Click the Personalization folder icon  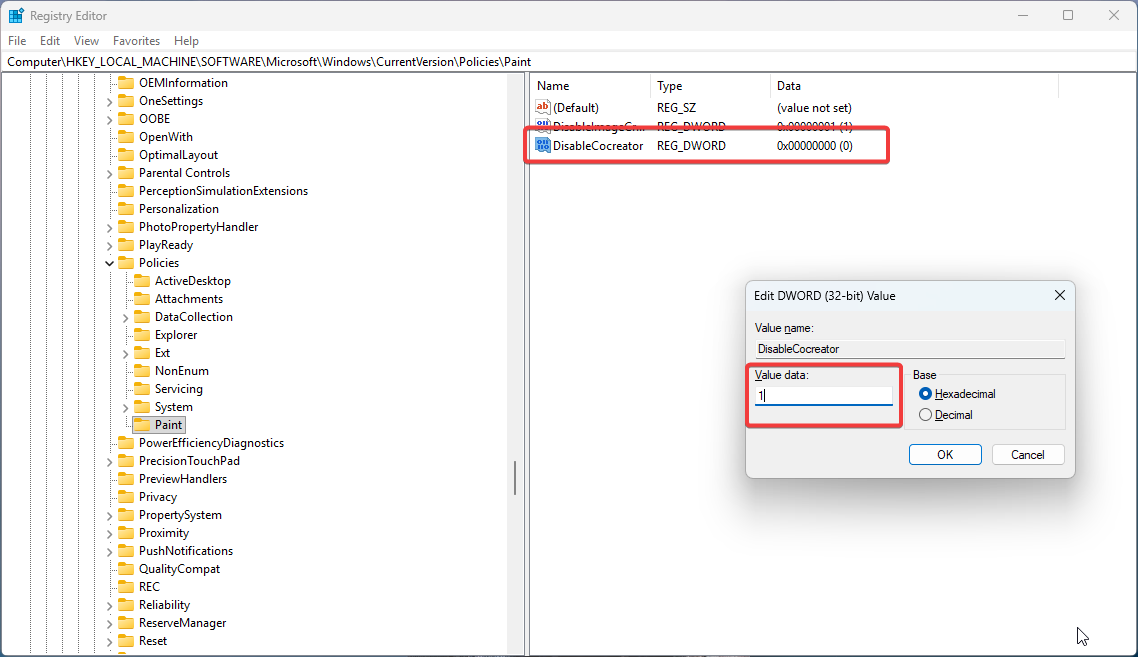click(x=126, y=209)
